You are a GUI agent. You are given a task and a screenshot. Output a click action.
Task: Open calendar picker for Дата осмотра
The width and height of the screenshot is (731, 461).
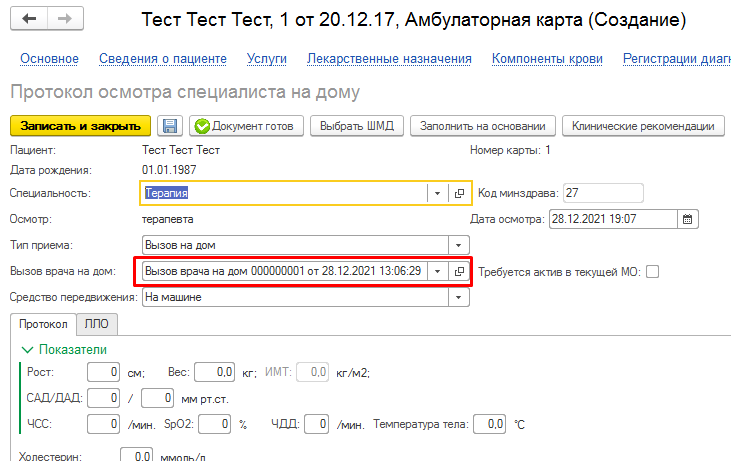click(x=687, y=218)
